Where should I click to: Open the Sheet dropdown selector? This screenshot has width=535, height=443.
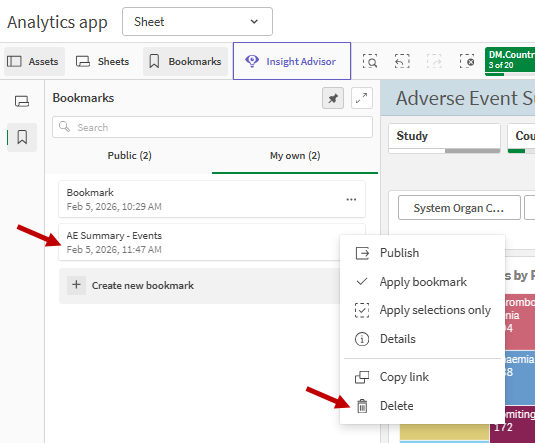[197, 22]
